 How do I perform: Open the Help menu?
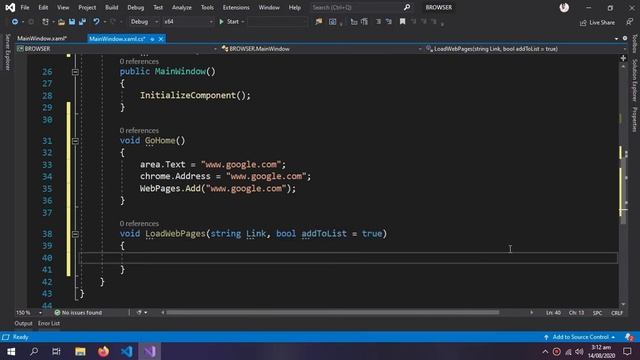tap(294, 7)
